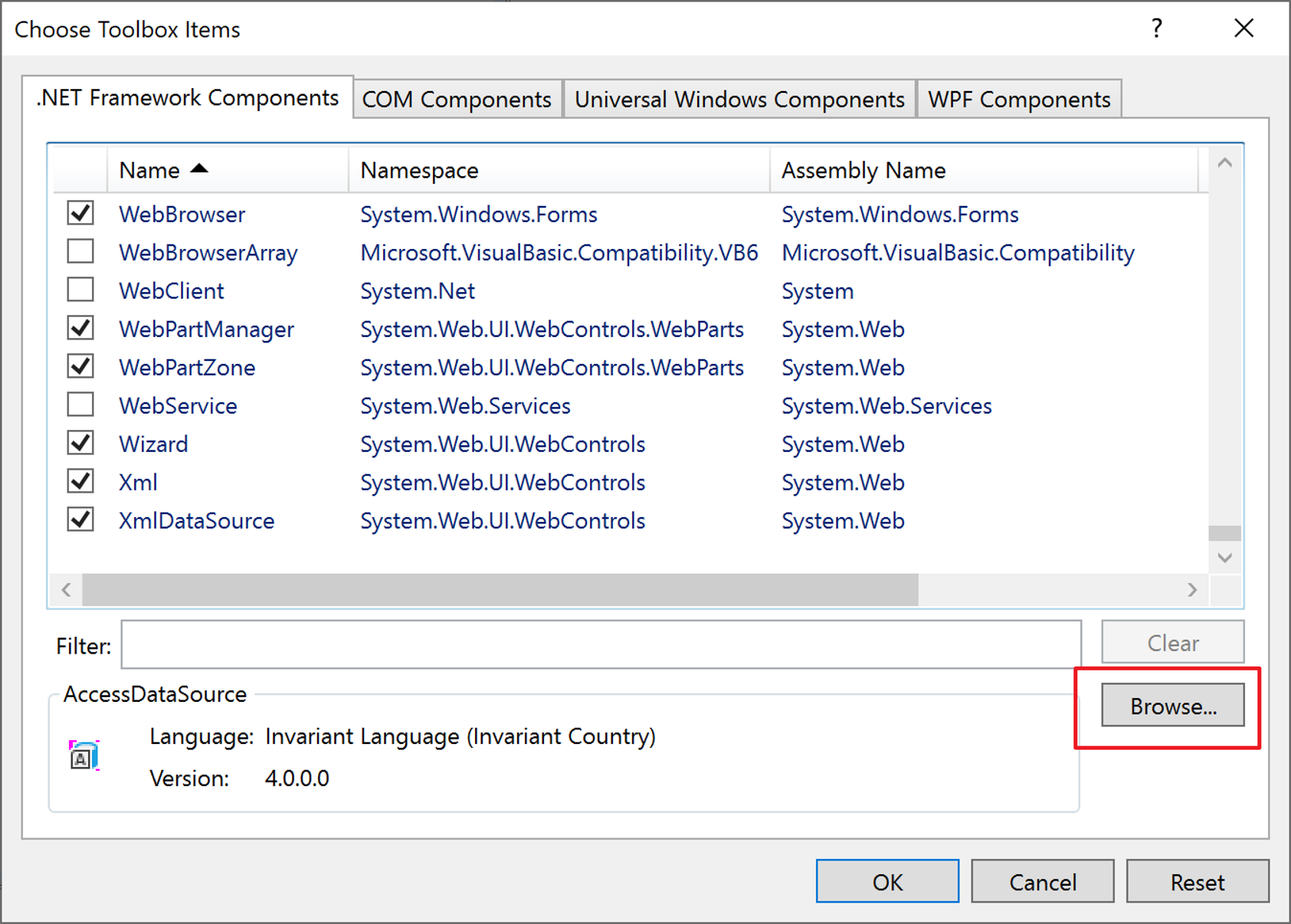Check the WebService checkbox
The image size is (1291, 924).
(80, 405)
